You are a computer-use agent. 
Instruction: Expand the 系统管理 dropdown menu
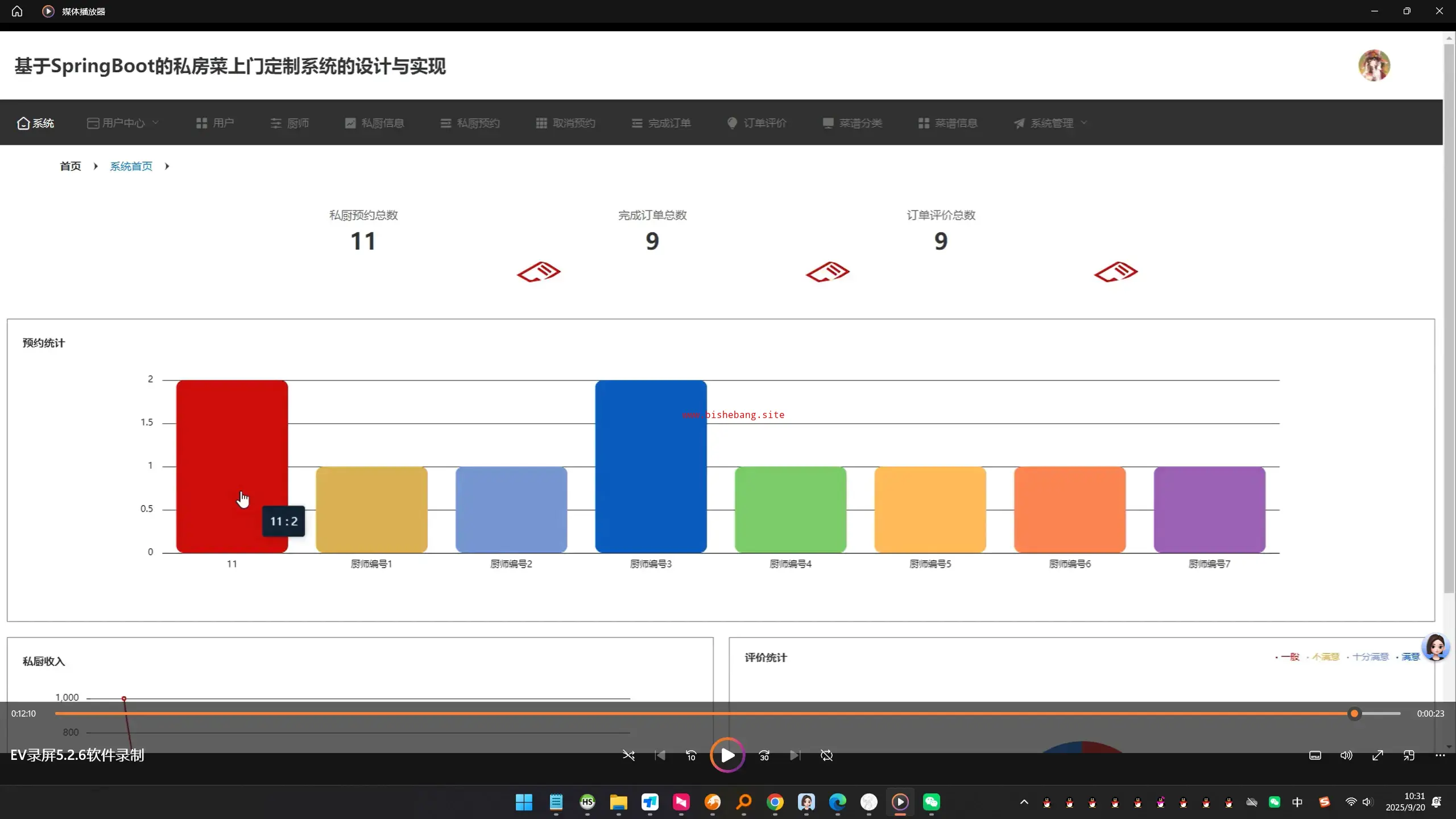[x=1050, y=123]
